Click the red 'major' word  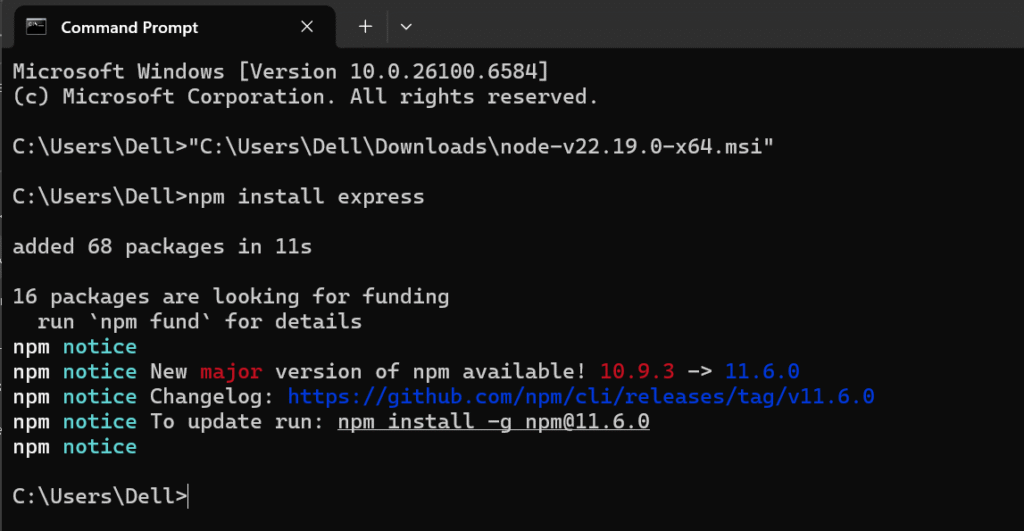click(231, 372)
